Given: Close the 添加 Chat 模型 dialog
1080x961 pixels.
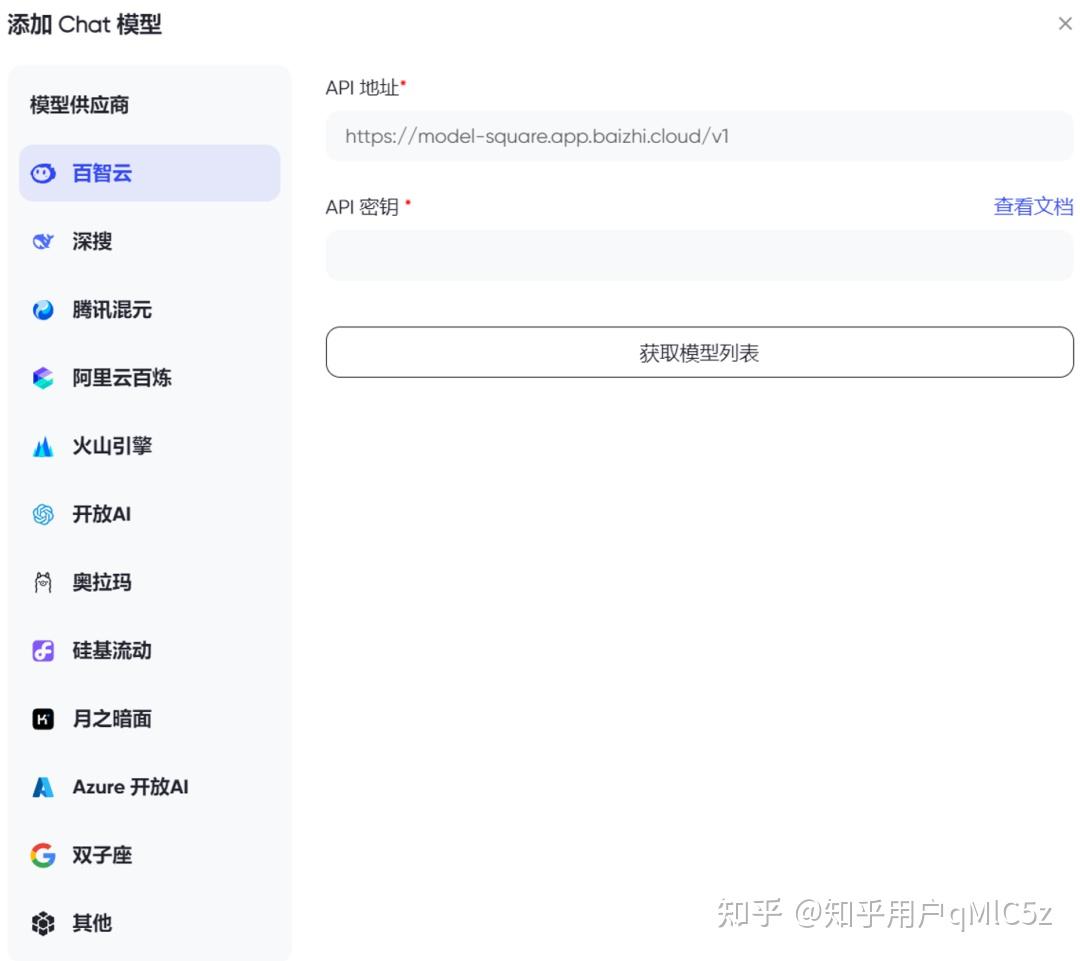Looking at the screenshot, I should coord(1065,24).
